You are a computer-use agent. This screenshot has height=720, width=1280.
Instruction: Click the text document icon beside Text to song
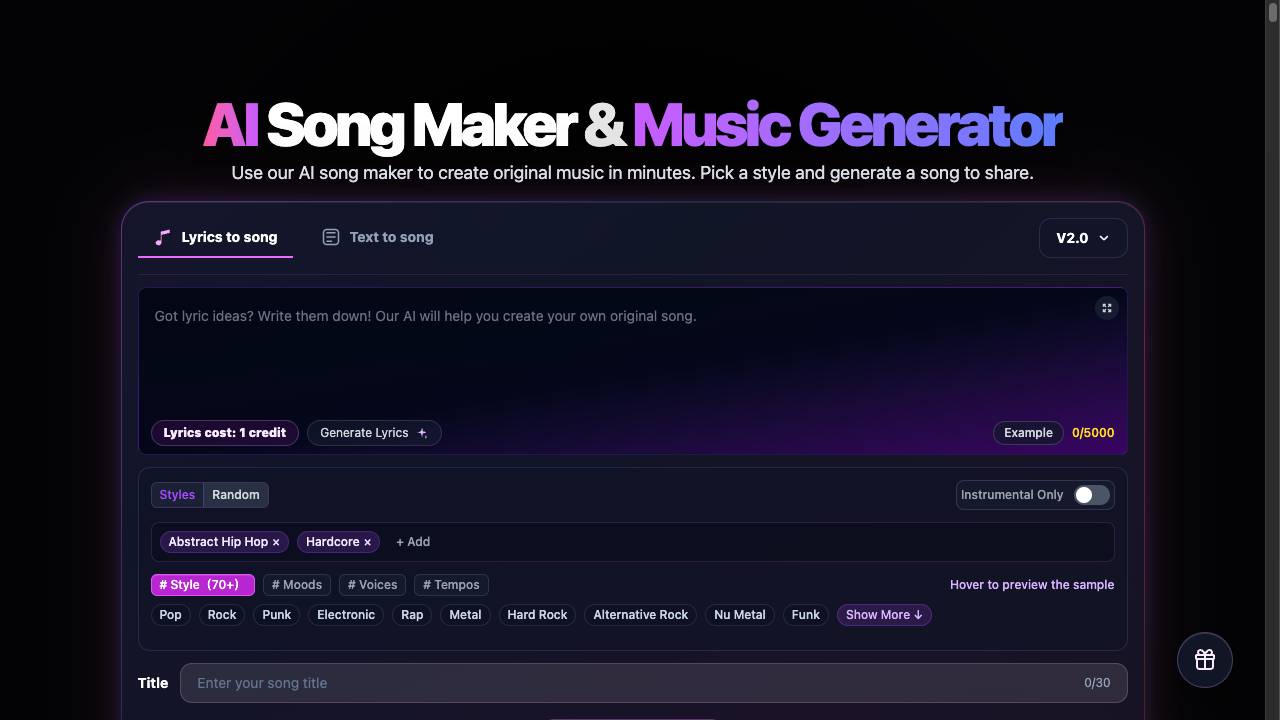pos(330,237)
